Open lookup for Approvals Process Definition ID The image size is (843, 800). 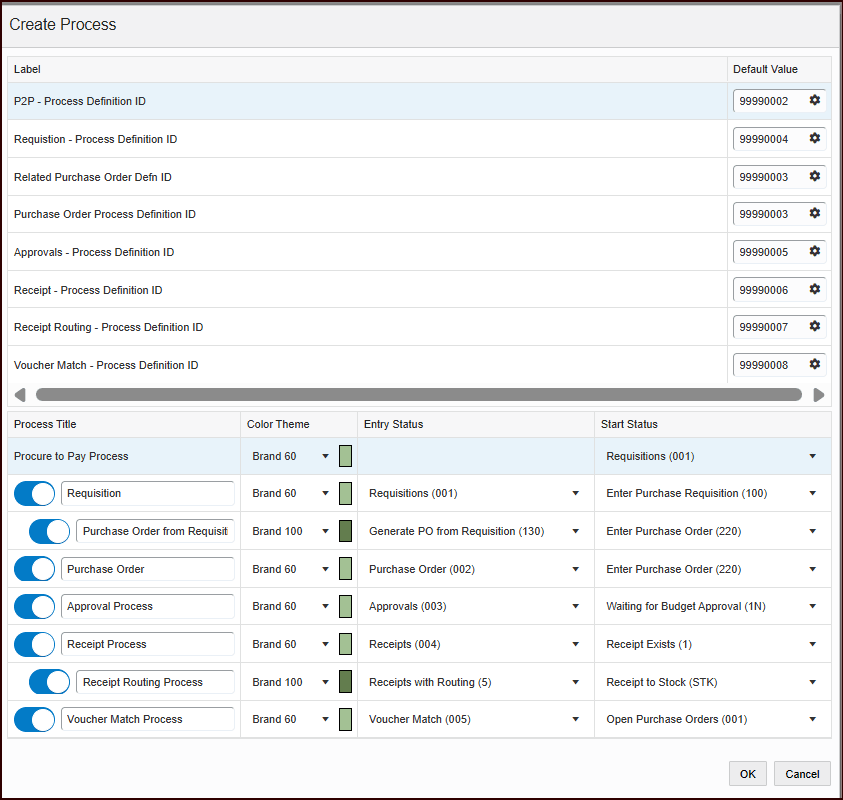pyautogui.click(x=815, y=252)
